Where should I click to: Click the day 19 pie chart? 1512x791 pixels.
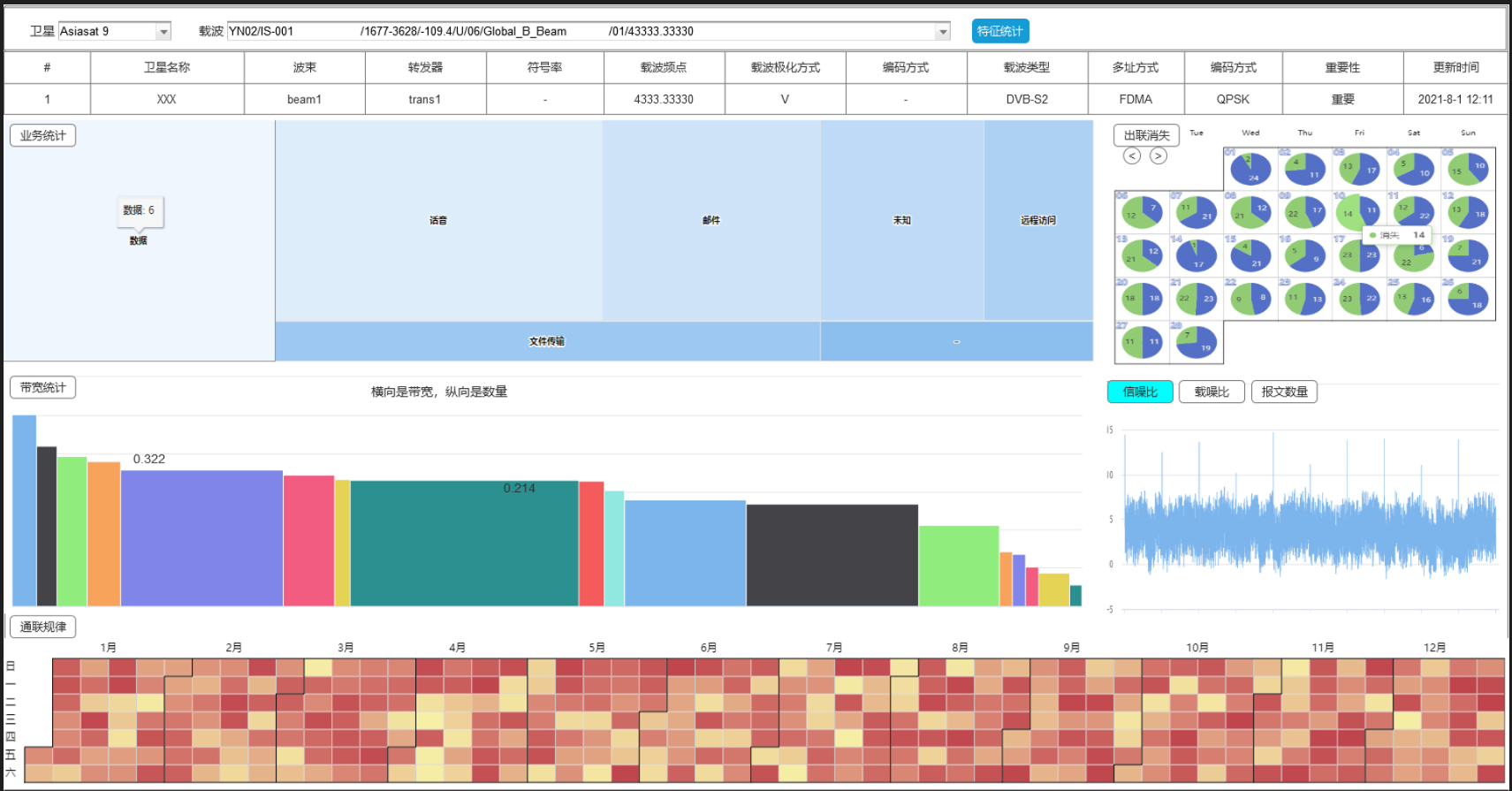[1468, 255]
